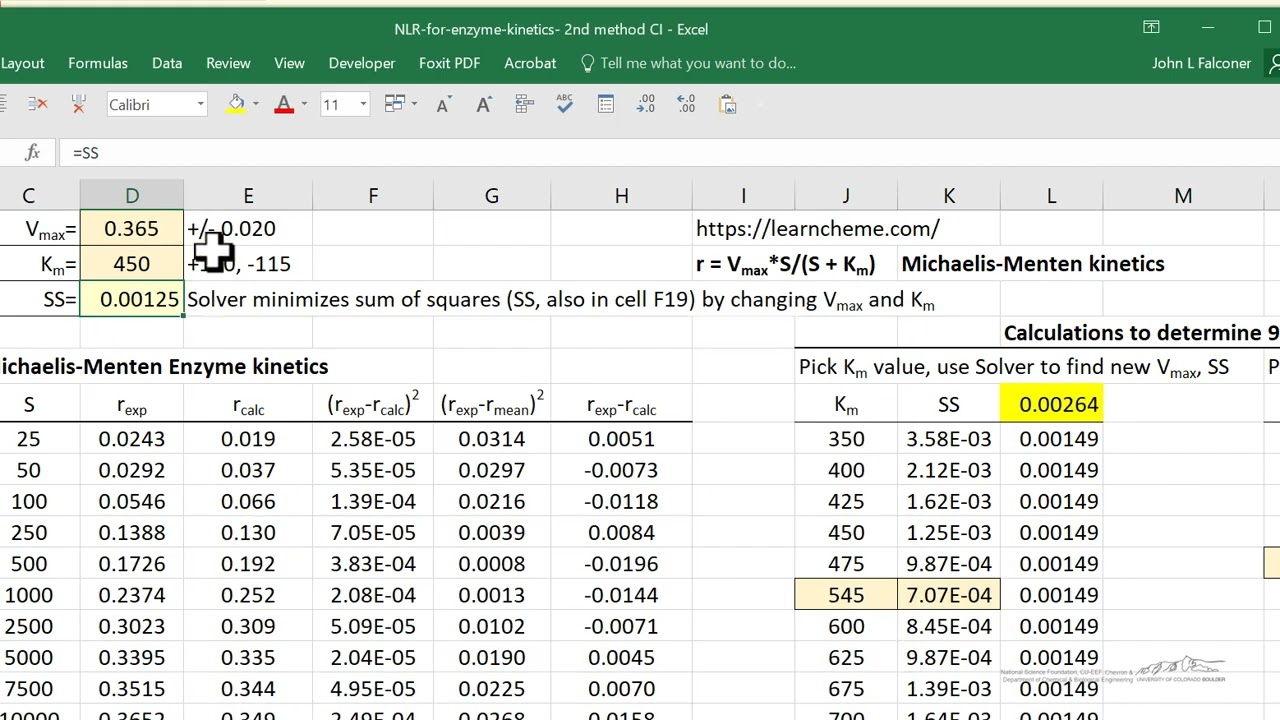Click the 'Tell me what you want to do' box
Image resolution: width=1280 pixels, height=720 pixels.
coord(698,63)
